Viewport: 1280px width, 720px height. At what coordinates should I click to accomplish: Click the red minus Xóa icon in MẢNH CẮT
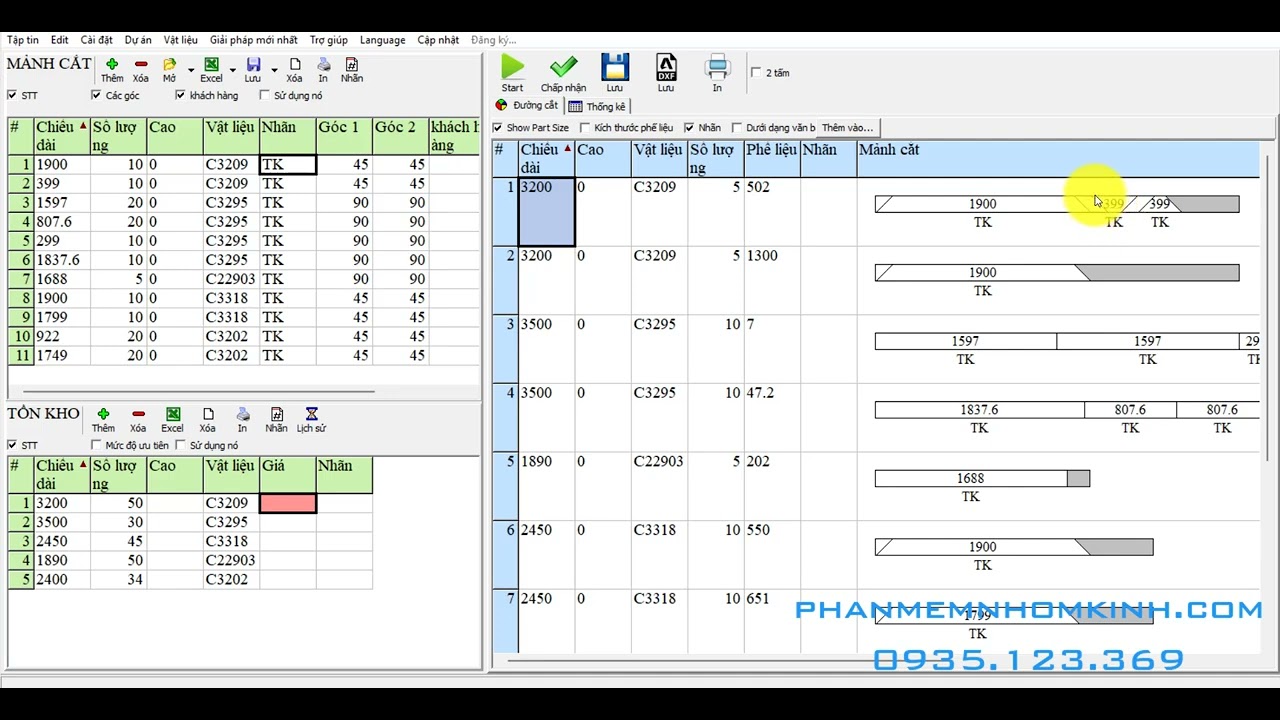tap(141, 64)
